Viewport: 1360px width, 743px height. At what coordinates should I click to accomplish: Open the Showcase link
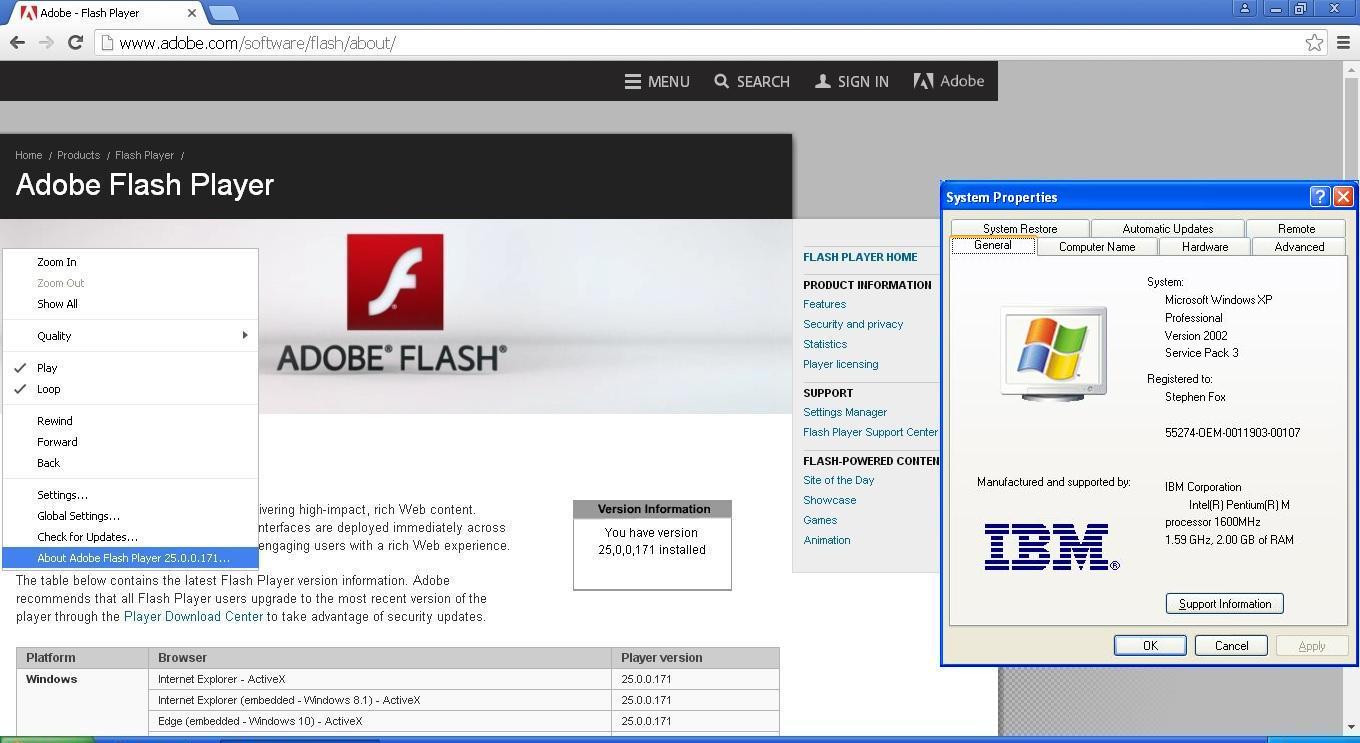tap(829, 500)
